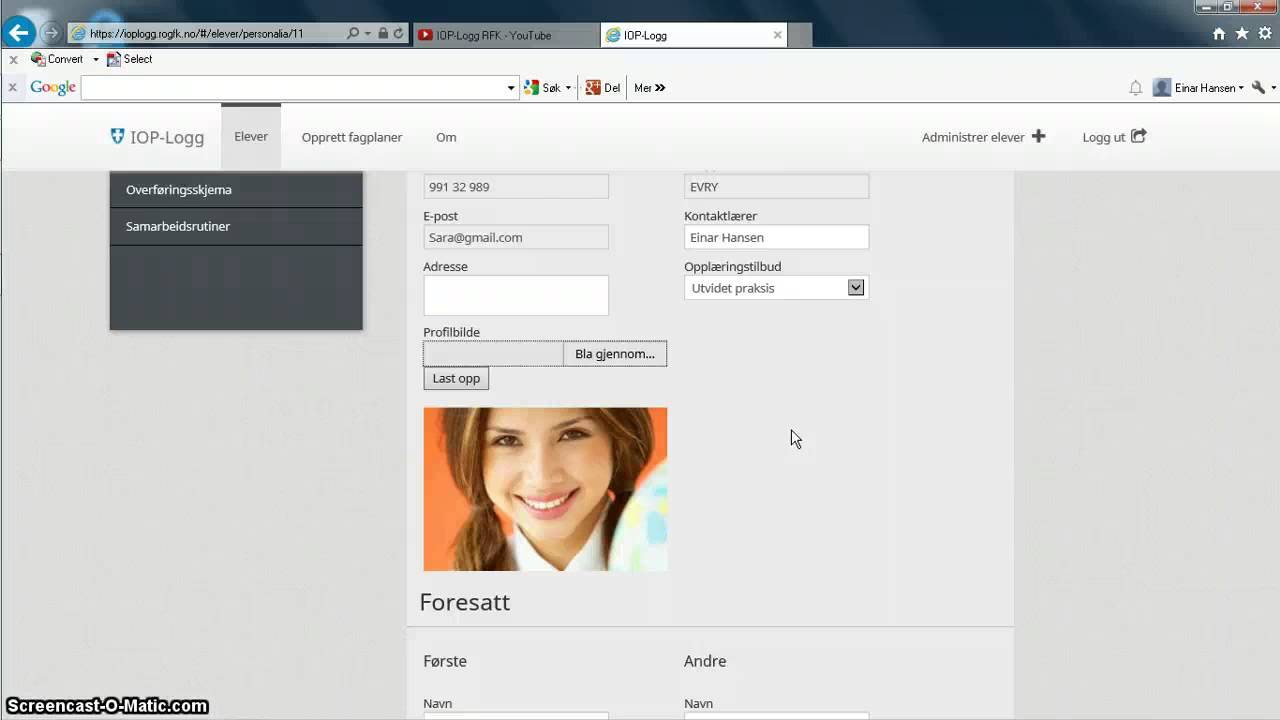The image size is (1280, 720).
Task: Open the Einar Hansen account dropdown
Action: [1241, 88]
